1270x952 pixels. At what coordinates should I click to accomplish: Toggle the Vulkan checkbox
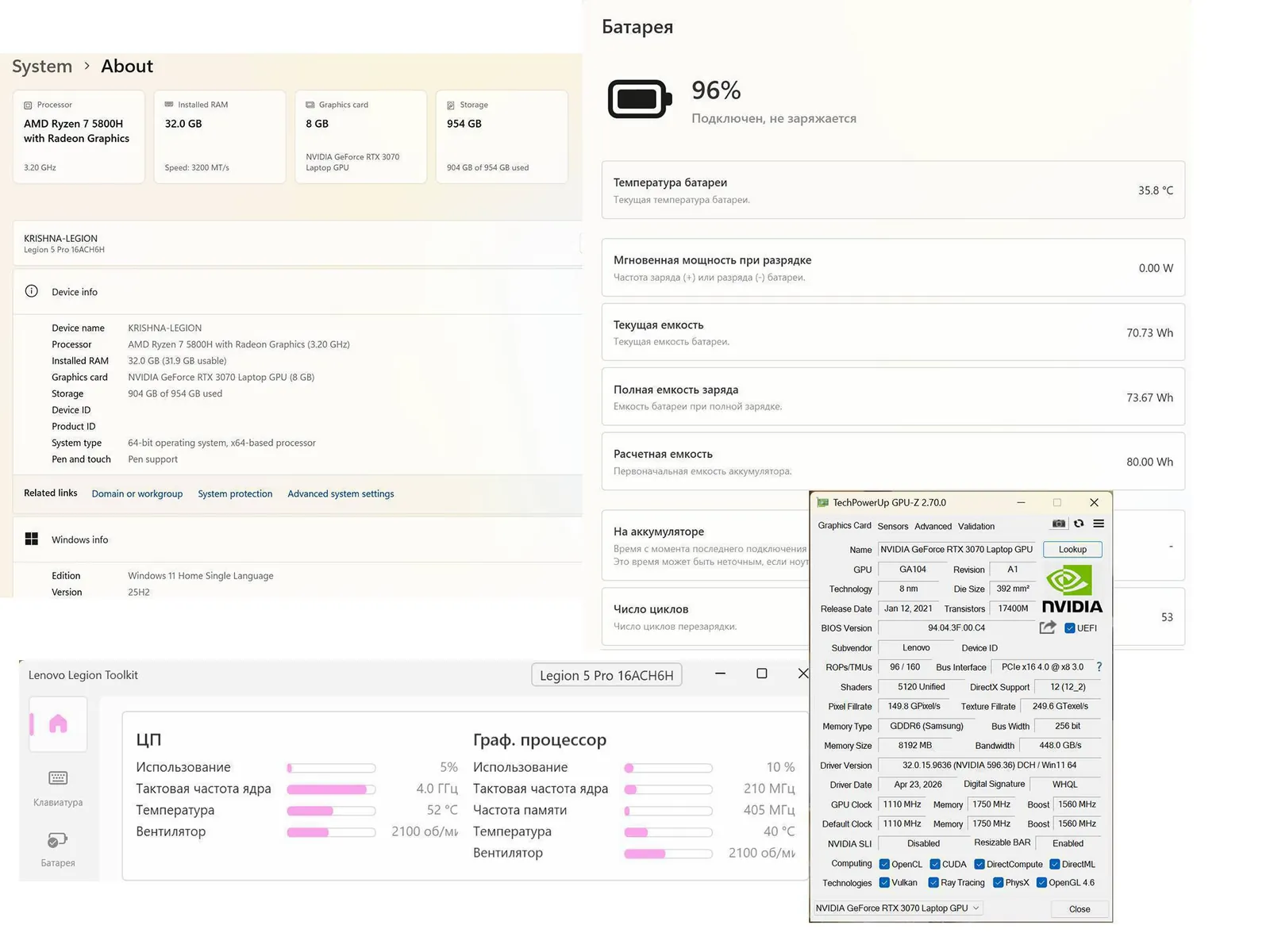[x=884, y=883]
